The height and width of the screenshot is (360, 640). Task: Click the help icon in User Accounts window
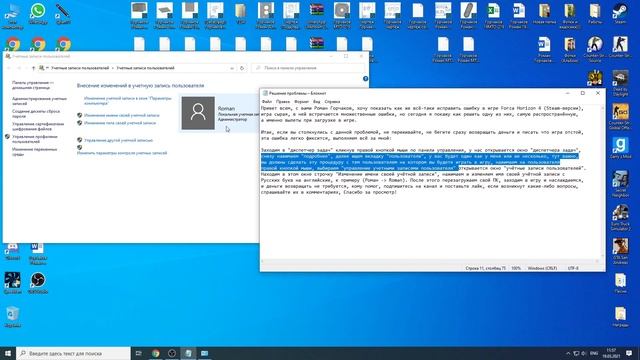pyautogui.click(x=365, y=78)
